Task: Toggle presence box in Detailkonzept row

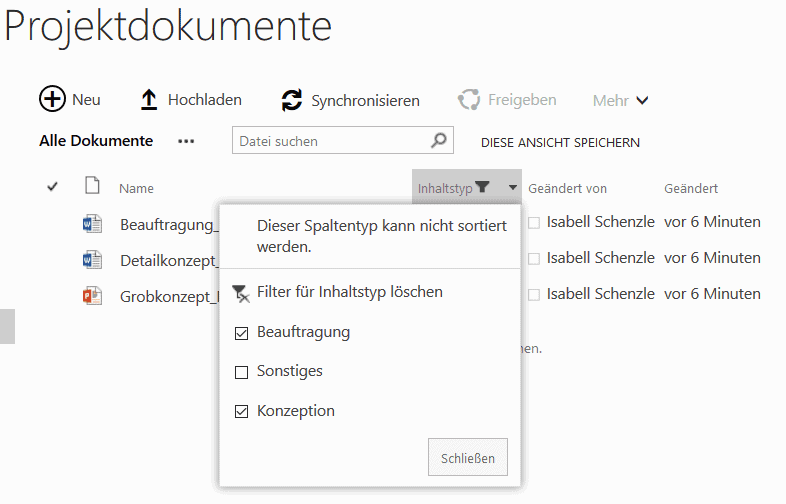Action: [x=534, y=259]
